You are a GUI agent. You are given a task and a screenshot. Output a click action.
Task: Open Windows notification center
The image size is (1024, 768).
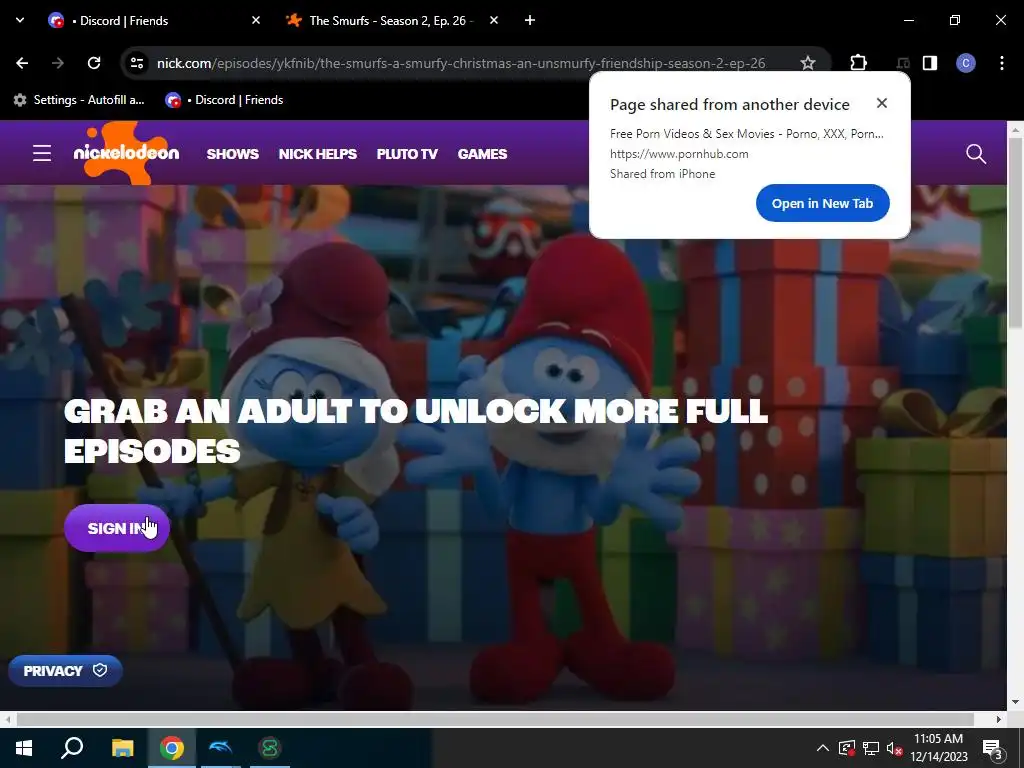pyautogui.click(x=993, y=748)
